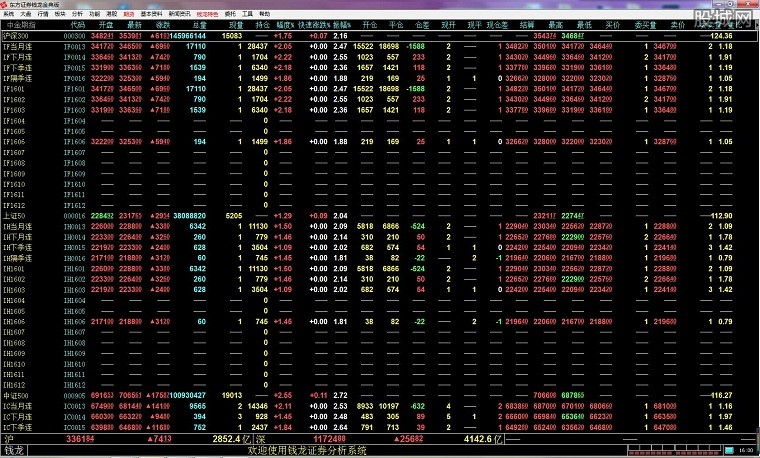This screenshot has height=458, width=760.
Task: Open the 行情 menu
Action: click(42, 15)
